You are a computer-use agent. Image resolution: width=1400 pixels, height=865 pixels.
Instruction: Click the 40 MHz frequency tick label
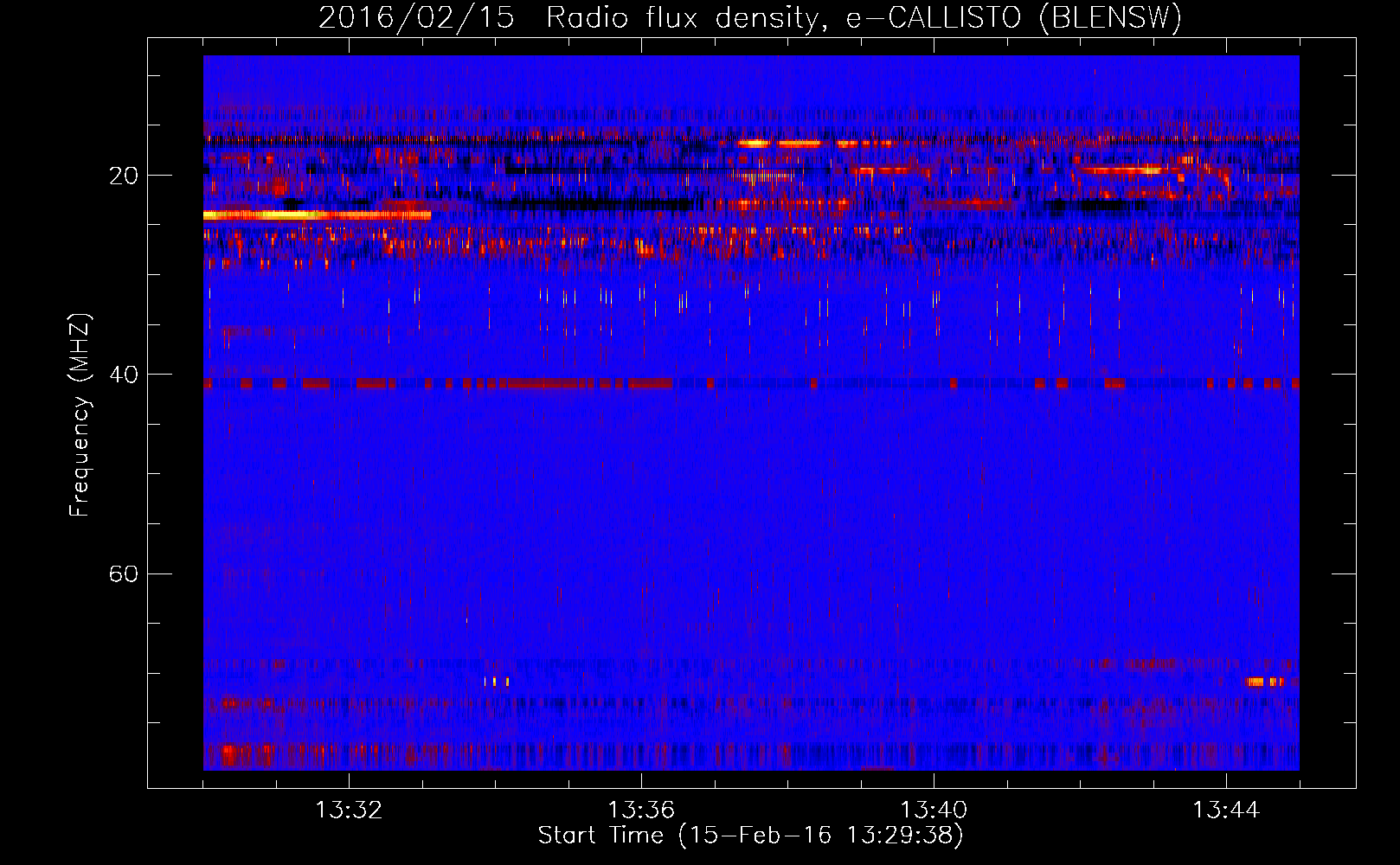coord(124,375)
